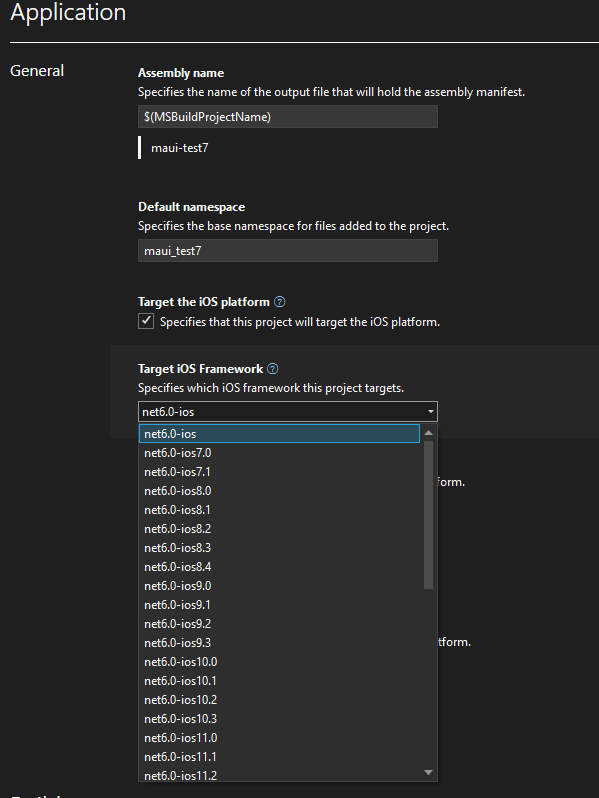Click the Assembly name input field
Image resolution: width=599 pixels, height=798 pixels.
point(288,117)
